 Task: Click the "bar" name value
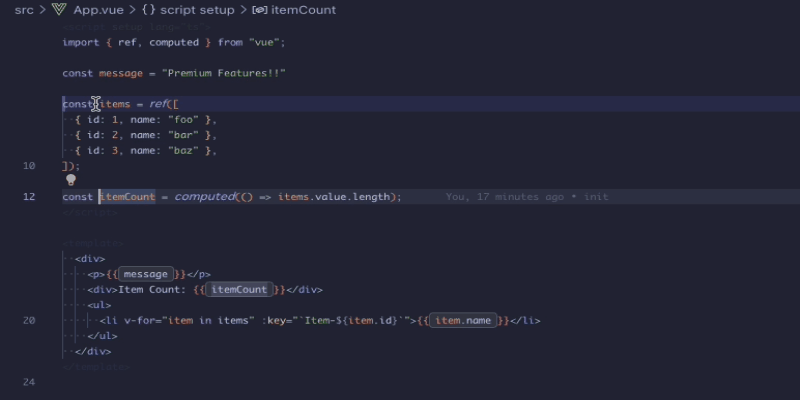[x=183, y=135]
